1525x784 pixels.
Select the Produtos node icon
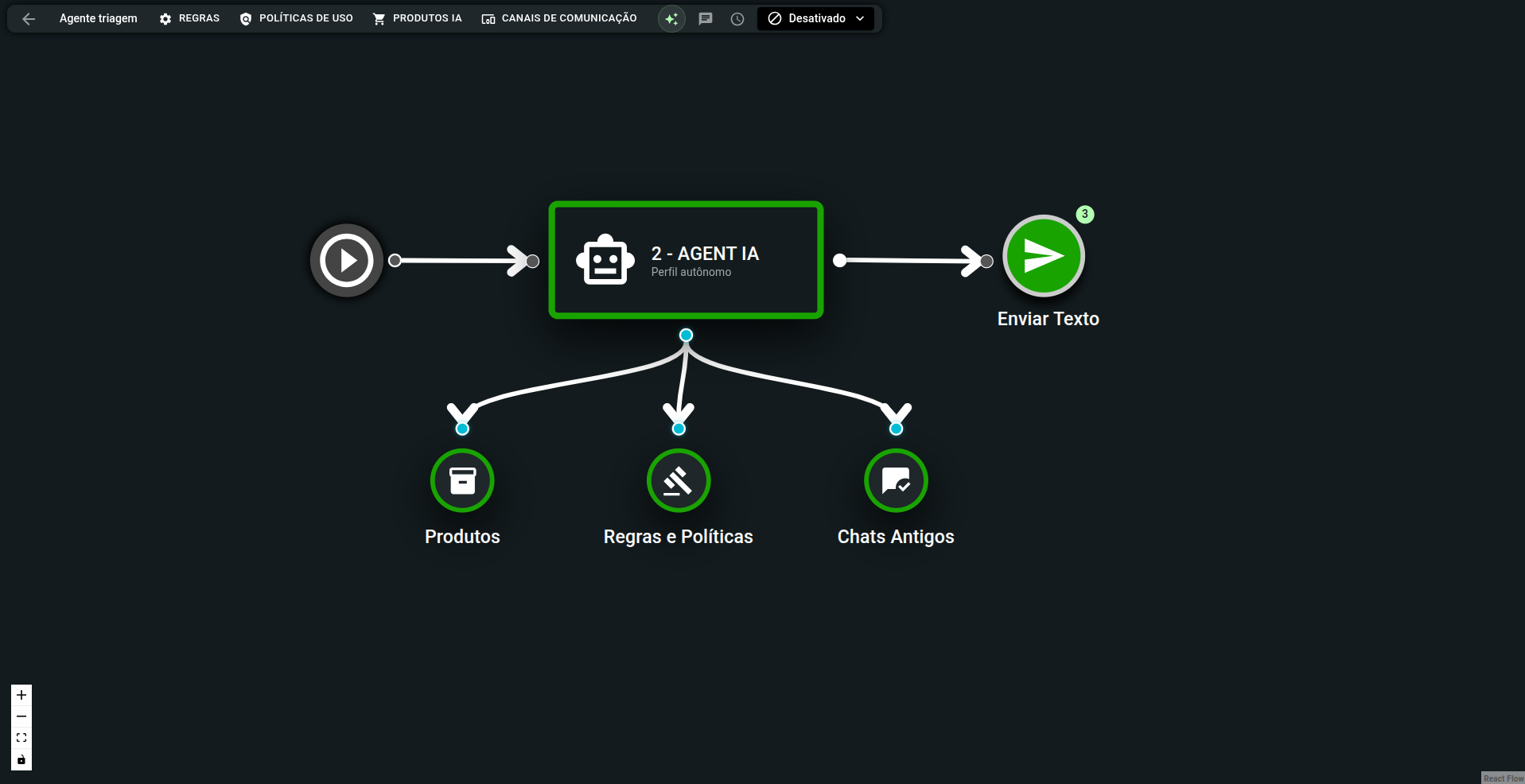(x=462, y=481)
